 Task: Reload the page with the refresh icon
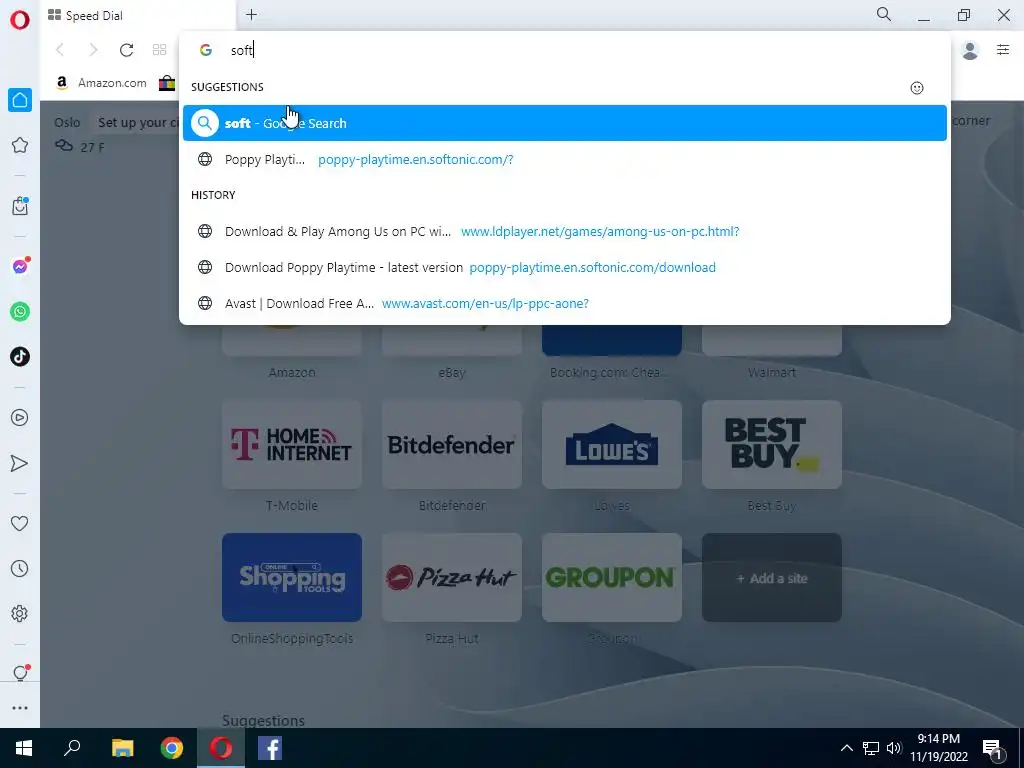click(x=127, y=50)
